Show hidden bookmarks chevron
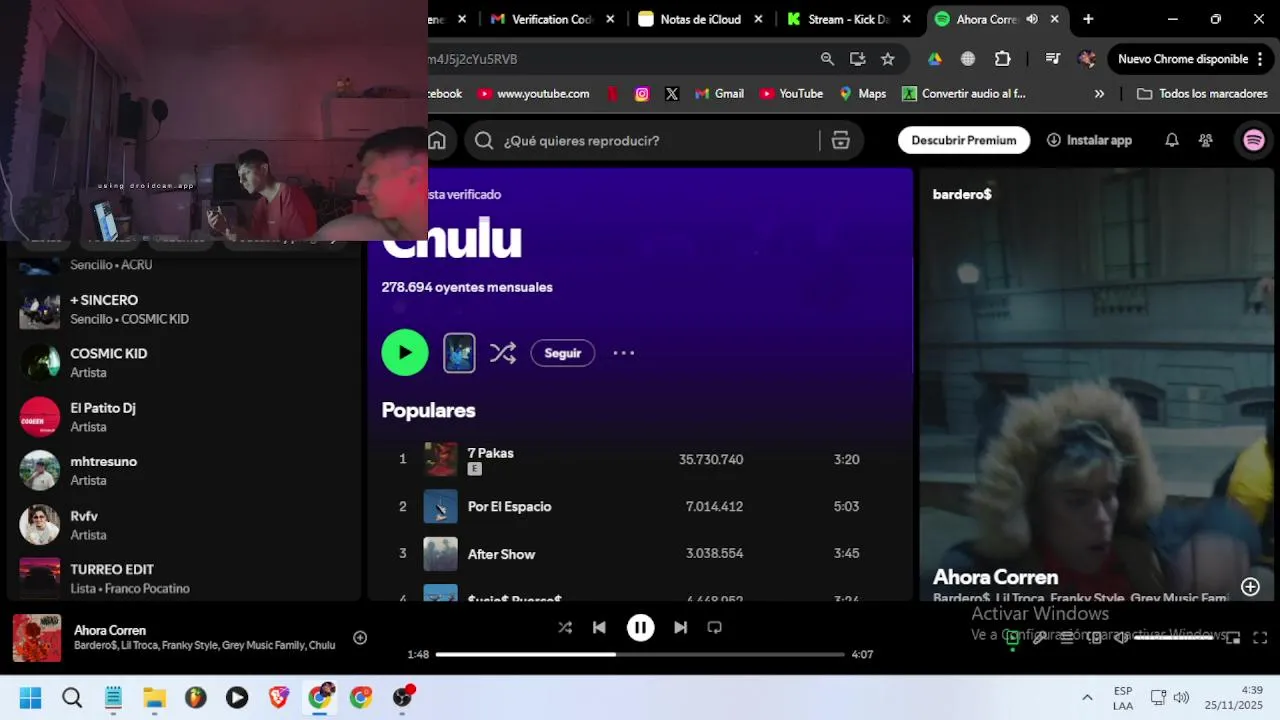Image resolution: width=1280 pixels, height=720 pixels. point(1099,93)
